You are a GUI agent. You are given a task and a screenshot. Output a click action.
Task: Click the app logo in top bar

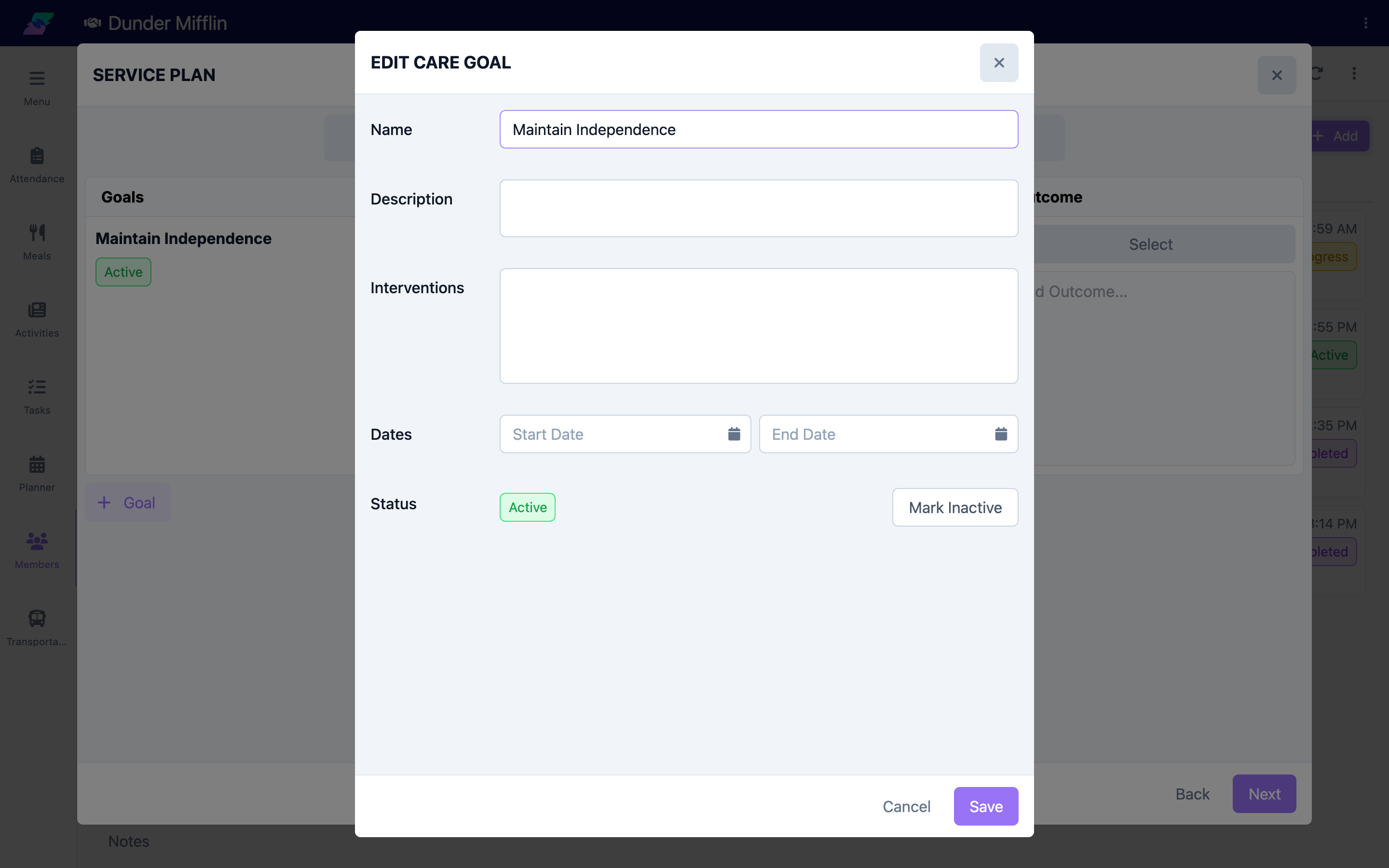tap(38, 23)
